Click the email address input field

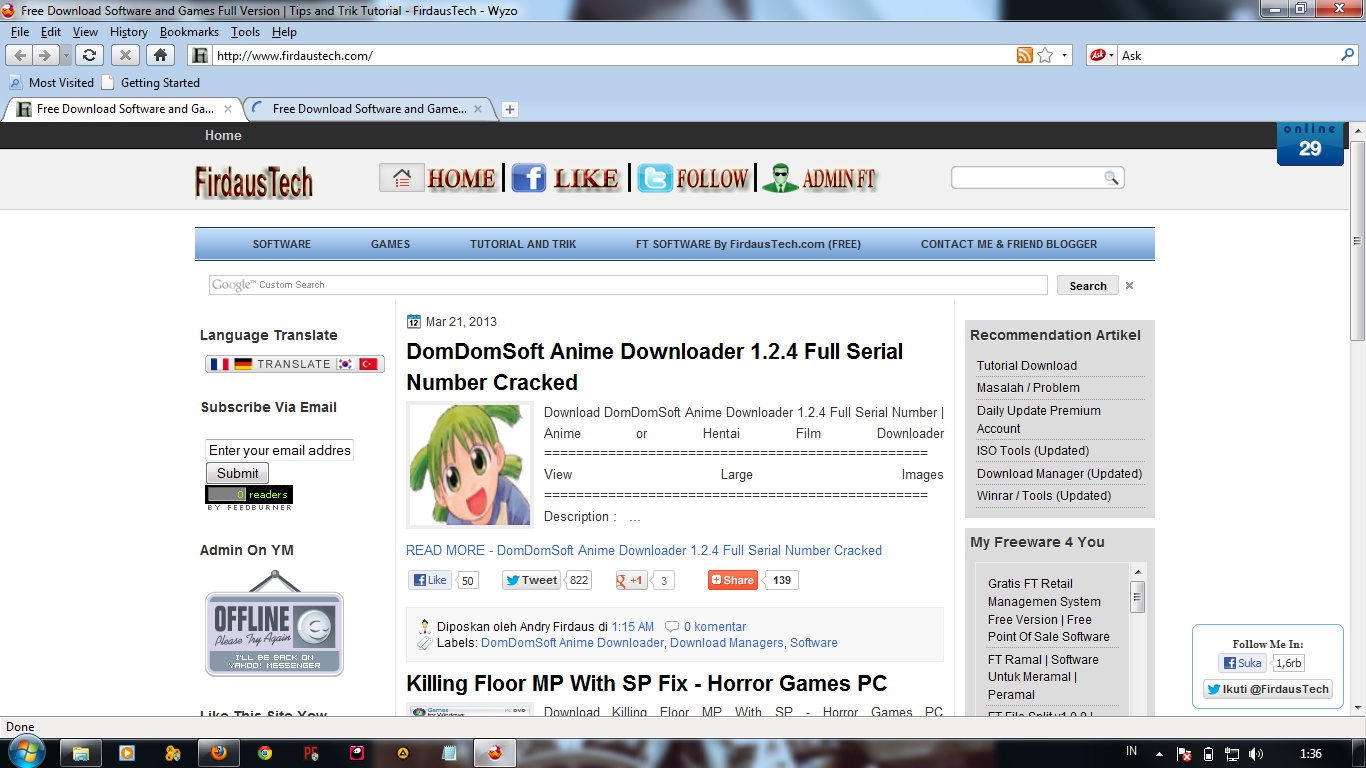click(x=278, y=450)
